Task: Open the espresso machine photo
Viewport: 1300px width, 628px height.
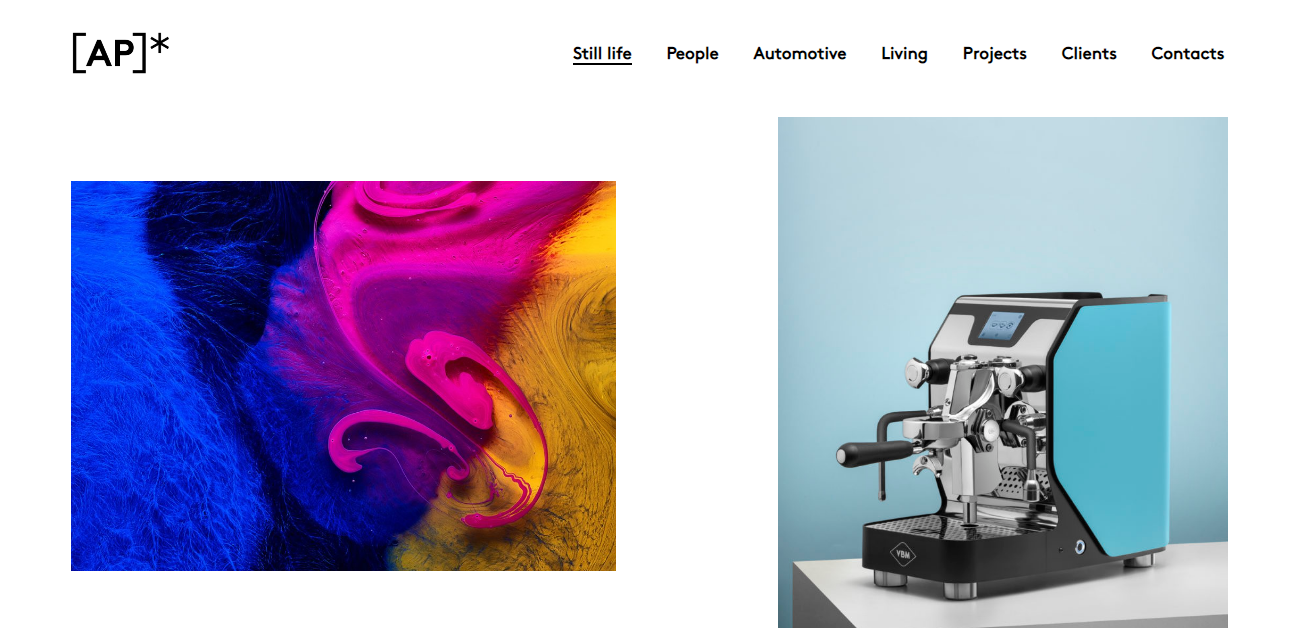Action: click(x=1003, y=372)
